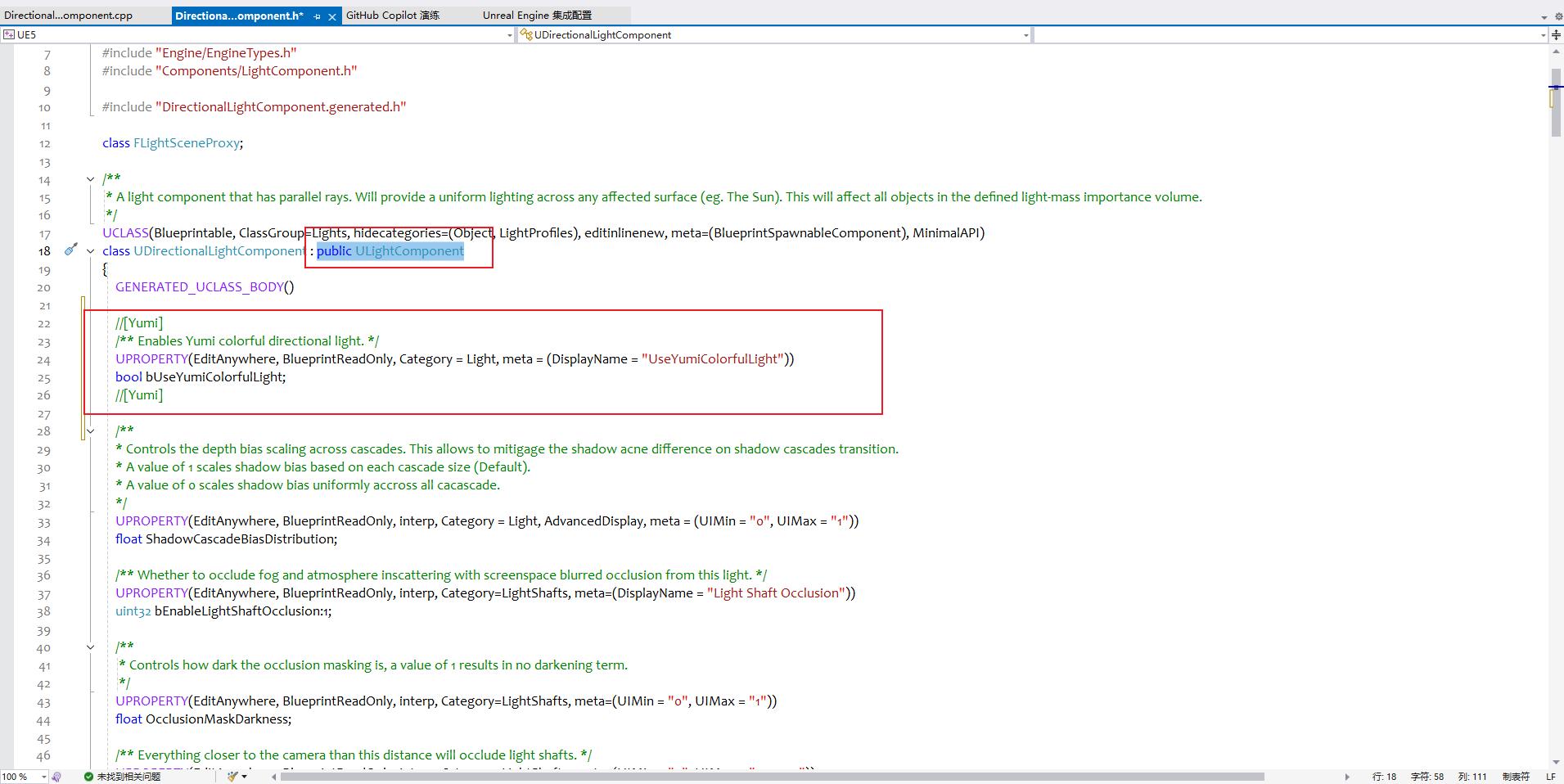The width and height of the screenshot is (1564, 784).
Task: Click the 行: 18 line indicator
Action: (x=1385, y=777)
